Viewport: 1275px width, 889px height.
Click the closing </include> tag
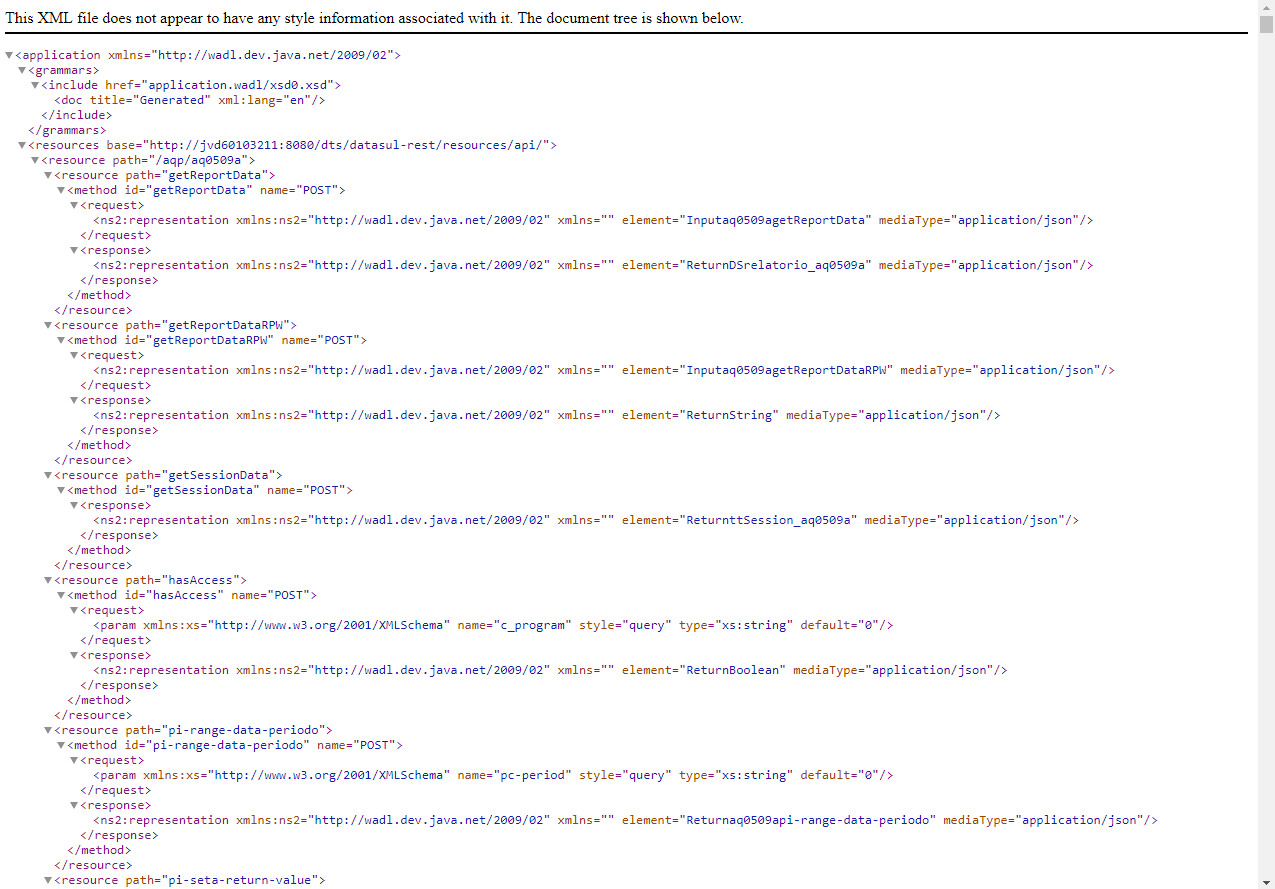point(77,115)
